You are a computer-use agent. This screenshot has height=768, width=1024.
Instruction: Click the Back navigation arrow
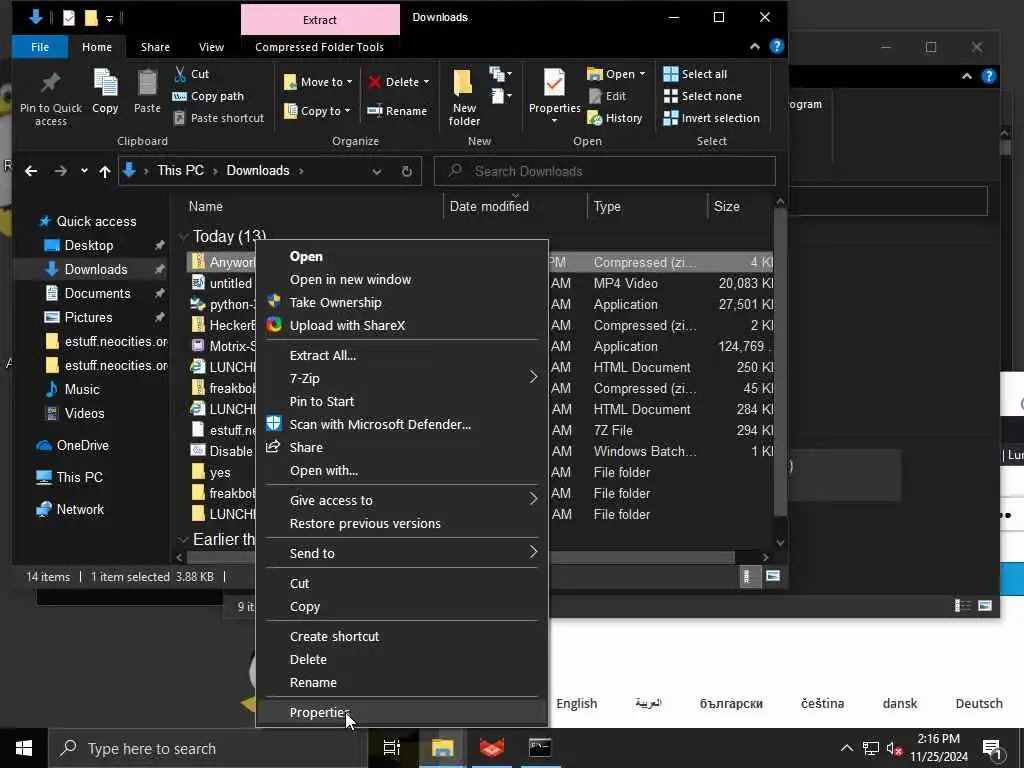31,171
